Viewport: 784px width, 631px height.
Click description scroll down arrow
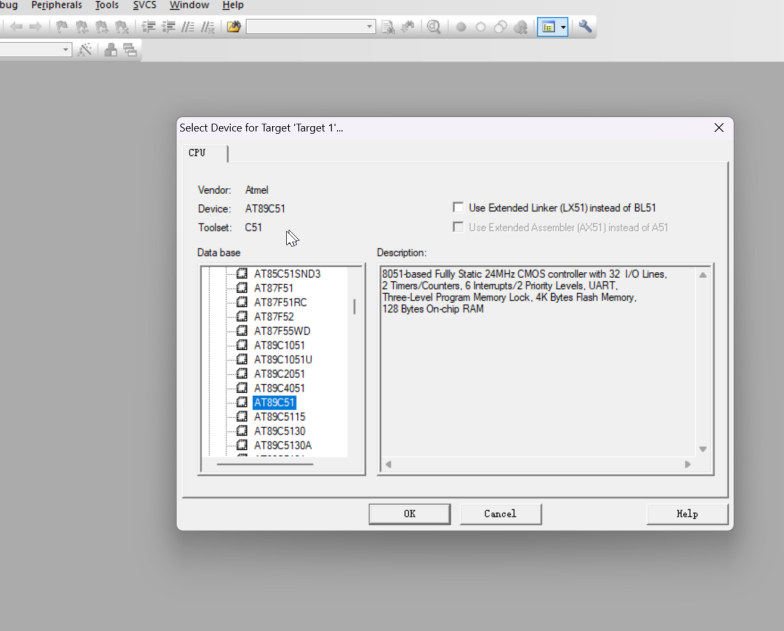pos(702,449)
